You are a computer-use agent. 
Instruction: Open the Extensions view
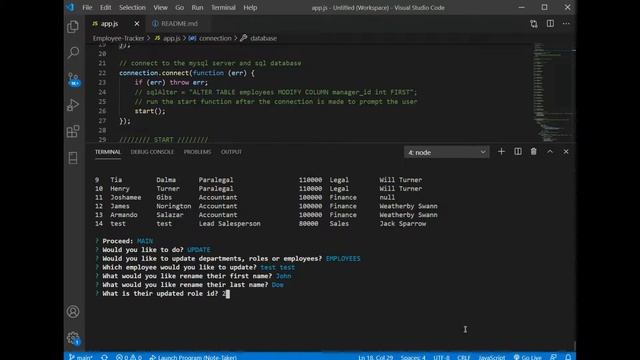pos(73,131)
